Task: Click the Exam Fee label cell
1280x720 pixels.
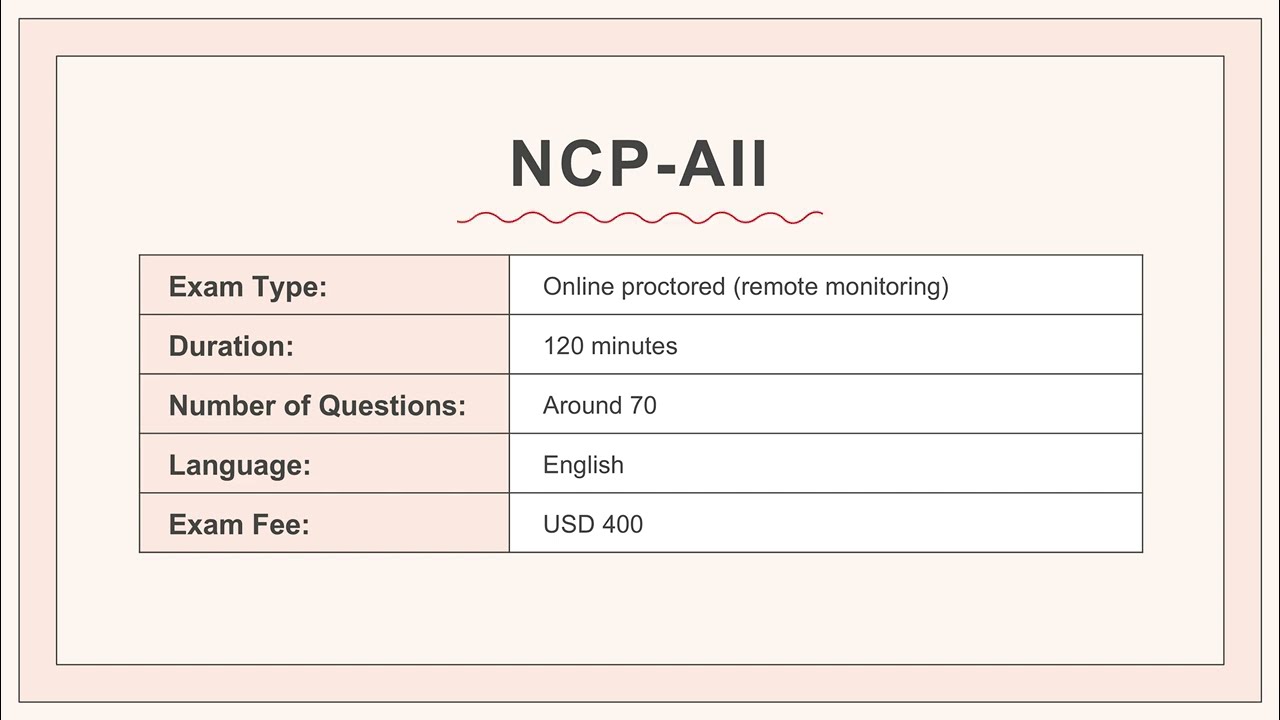Action: pyautogui.click(x=324, y=522)
